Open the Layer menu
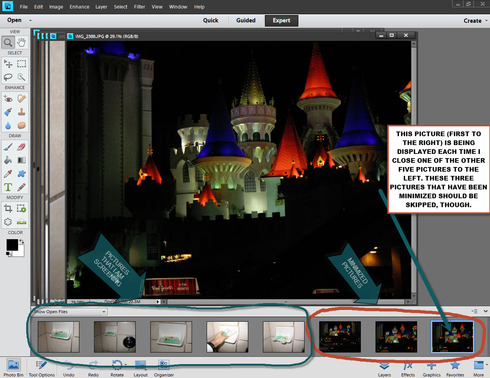 (101, 7)
